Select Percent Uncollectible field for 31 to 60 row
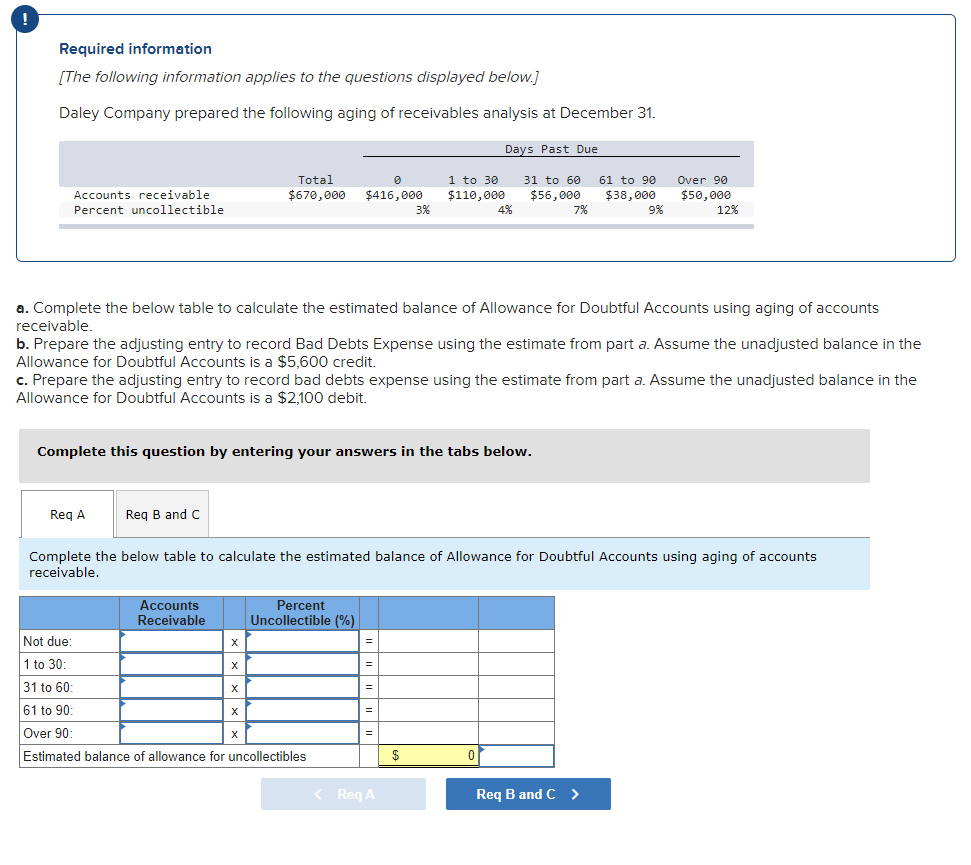The height and width of the screenshot is (865, 971). click(x=302, y=687)
